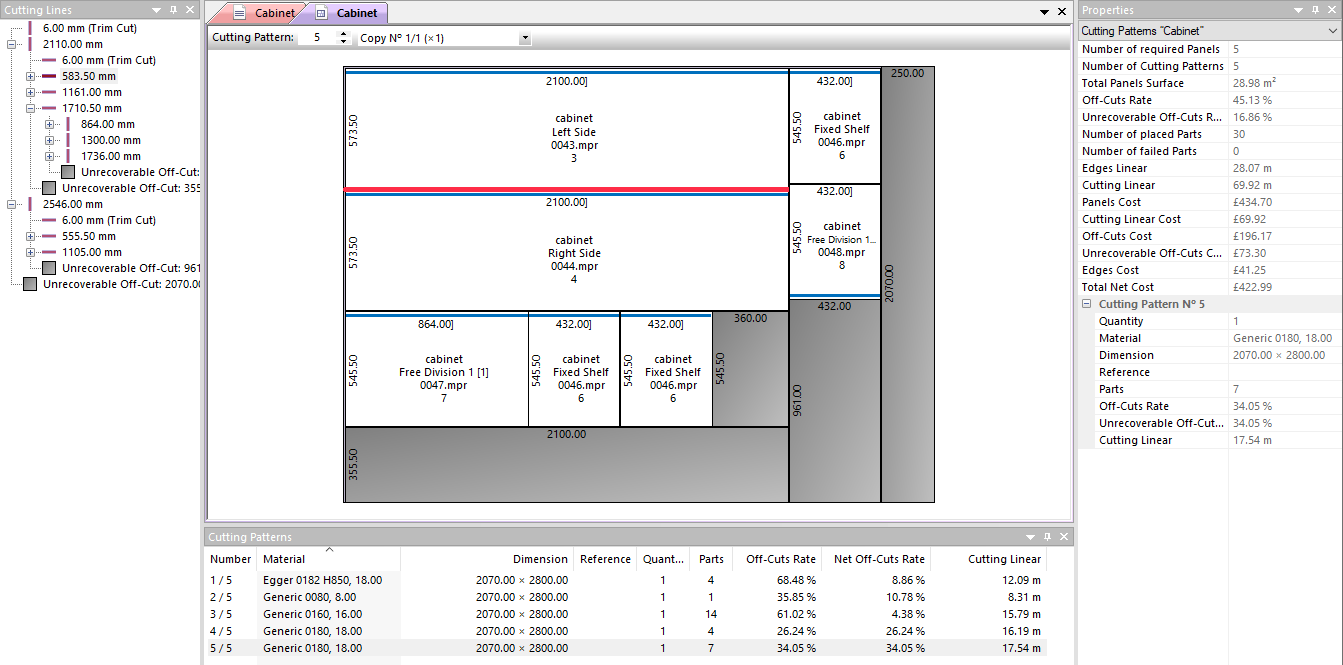Expand the 1161.00 mm cutting line
This screenshot has width=1343, height=665.
pos(30,92)
